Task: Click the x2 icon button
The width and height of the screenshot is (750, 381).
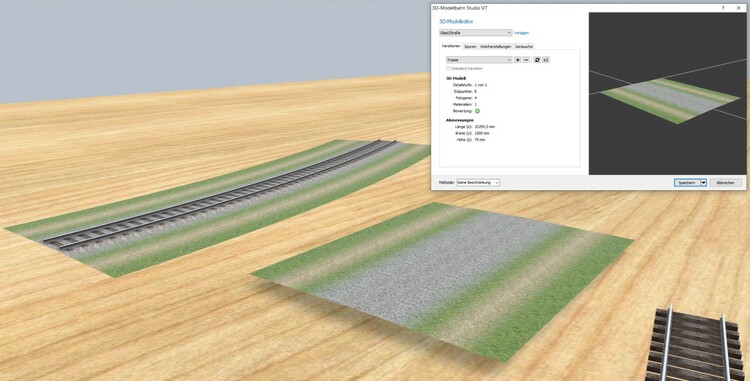Action: 546,60
